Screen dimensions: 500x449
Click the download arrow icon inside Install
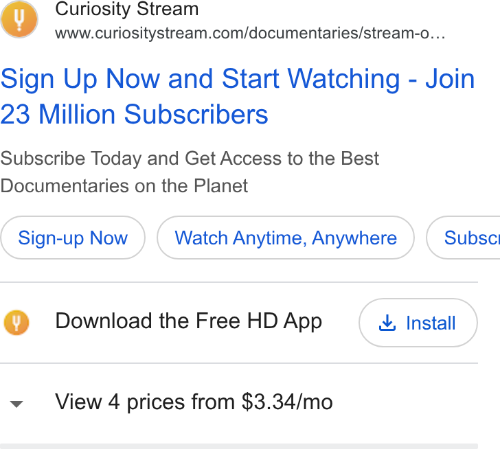[387, 323]
